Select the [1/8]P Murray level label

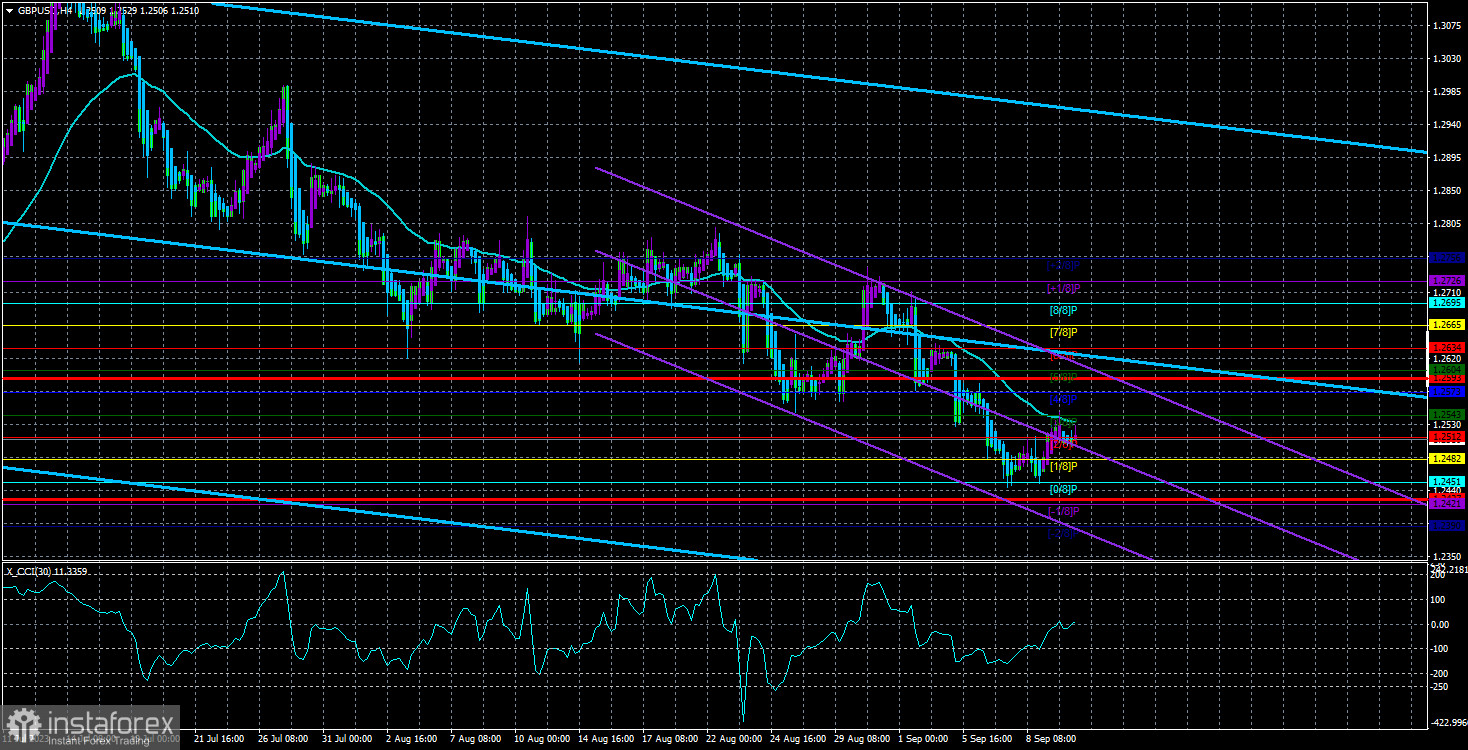coord(1063,466)
